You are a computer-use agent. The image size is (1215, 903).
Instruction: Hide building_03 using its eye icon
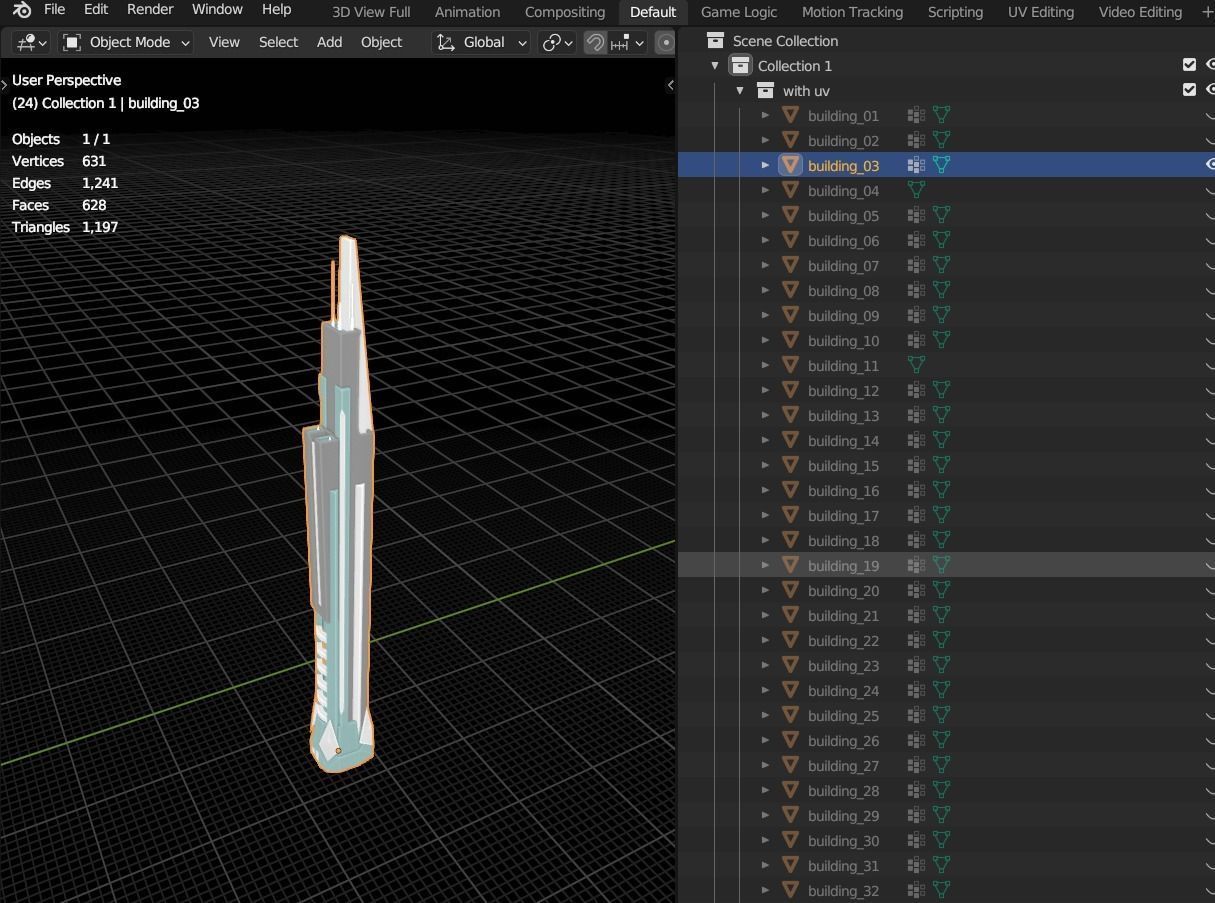[x=1210, y=165]
